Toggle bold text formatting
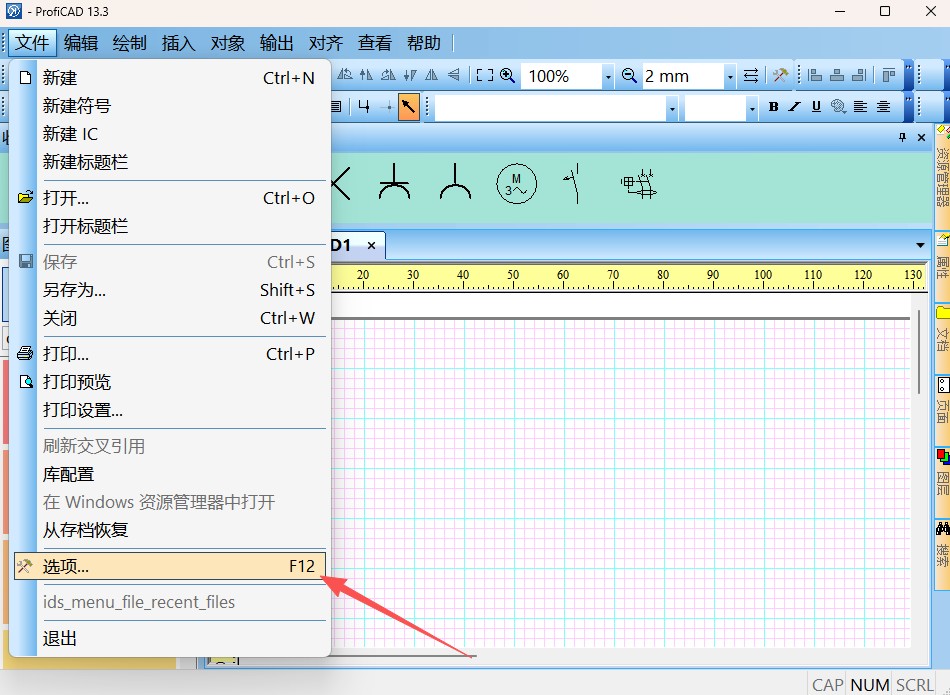 pyautogui.click(x=773, y=107)
